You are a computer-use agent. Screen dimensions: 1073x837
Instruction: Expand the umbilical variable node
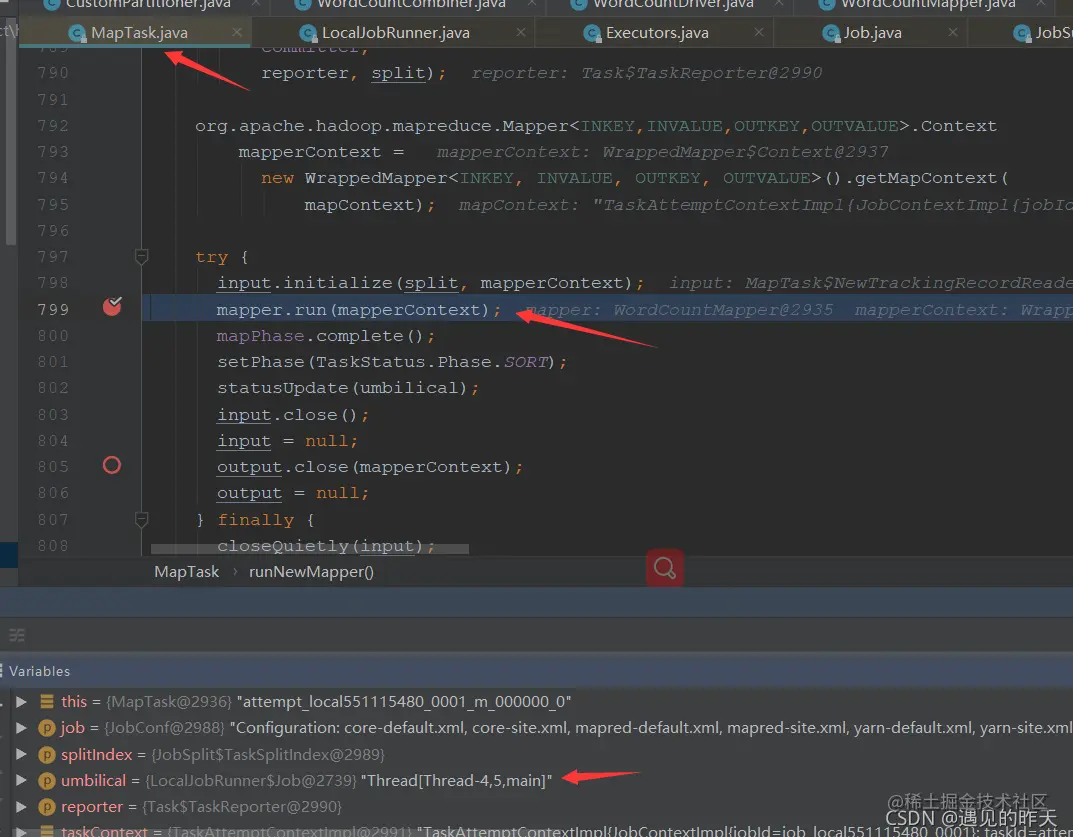[x=21, y=780]
